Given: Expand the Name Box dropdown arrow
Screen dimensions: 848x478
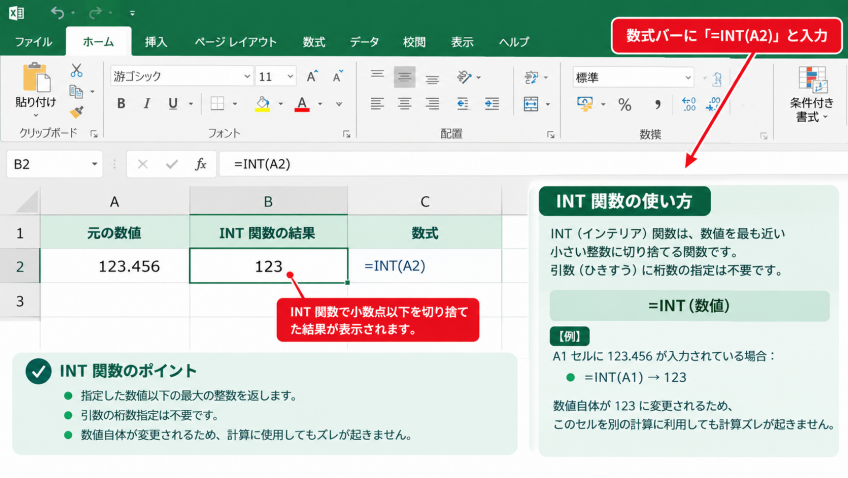Looking at the screenshot, I should point(94,164).
